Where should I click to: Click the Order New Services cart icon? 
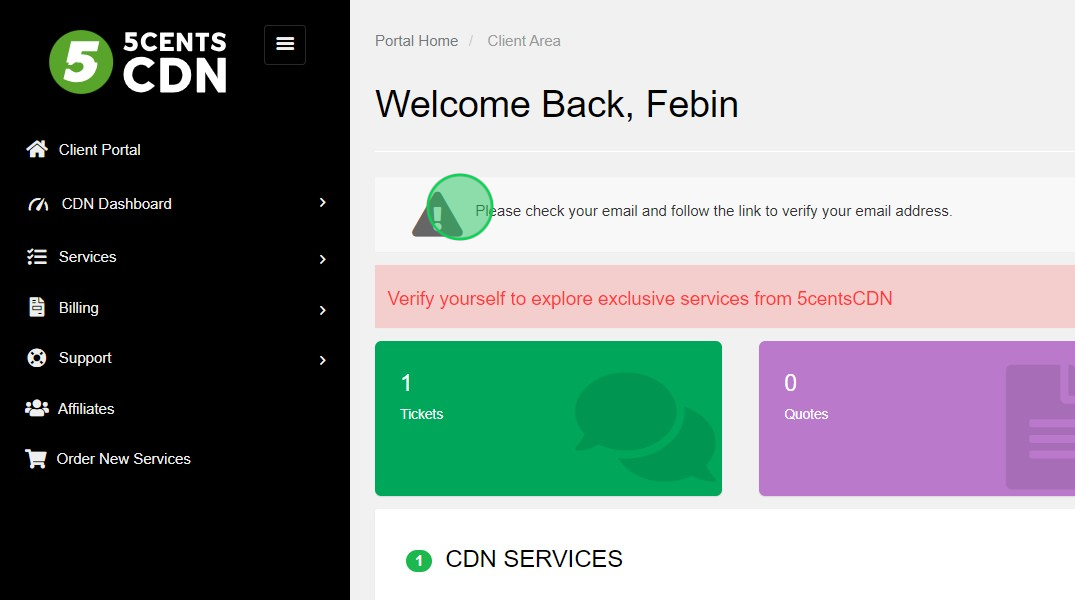coord(36,458)
